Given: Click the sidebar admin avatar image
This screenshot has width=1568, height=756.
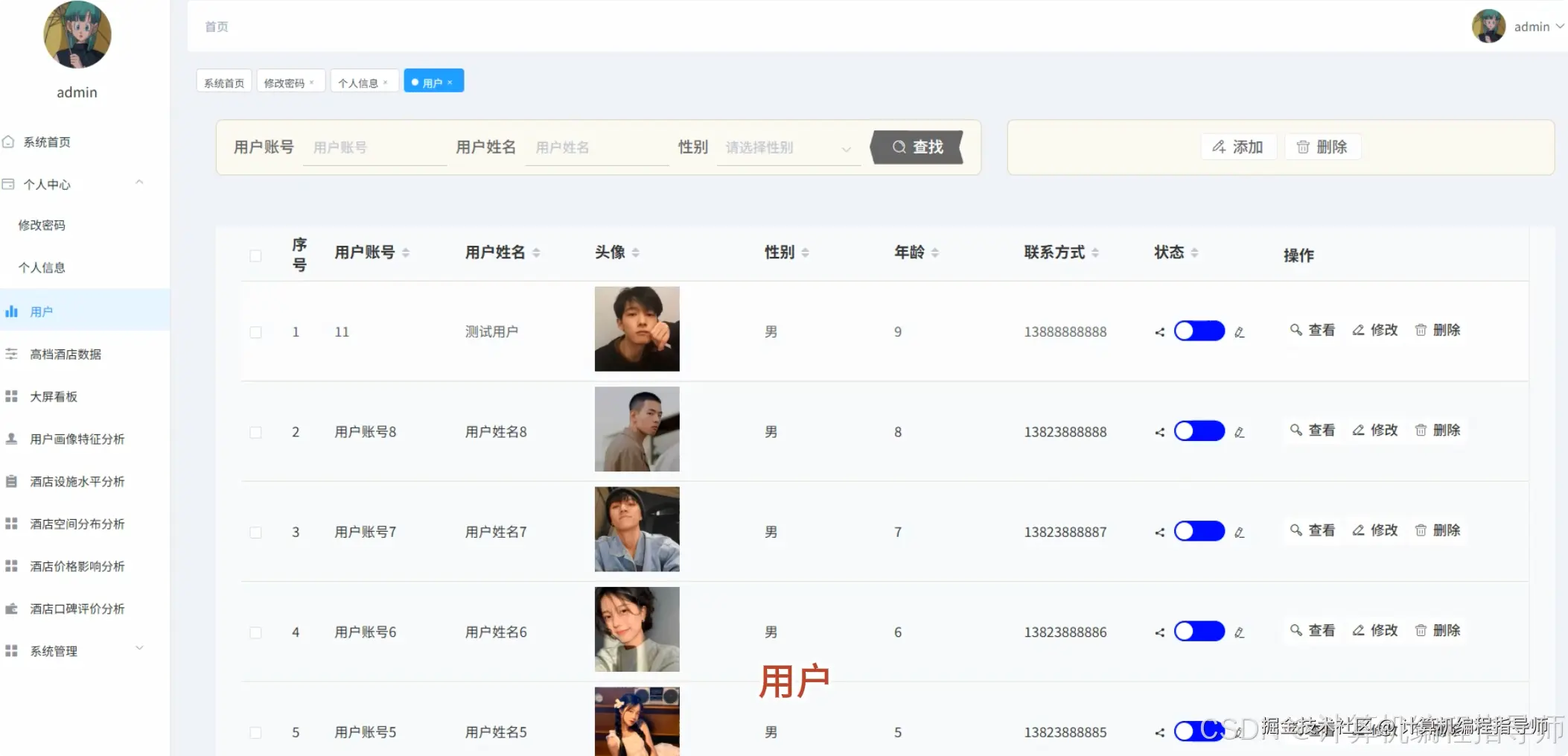Looking at the screenshot, I should (77, 34).
